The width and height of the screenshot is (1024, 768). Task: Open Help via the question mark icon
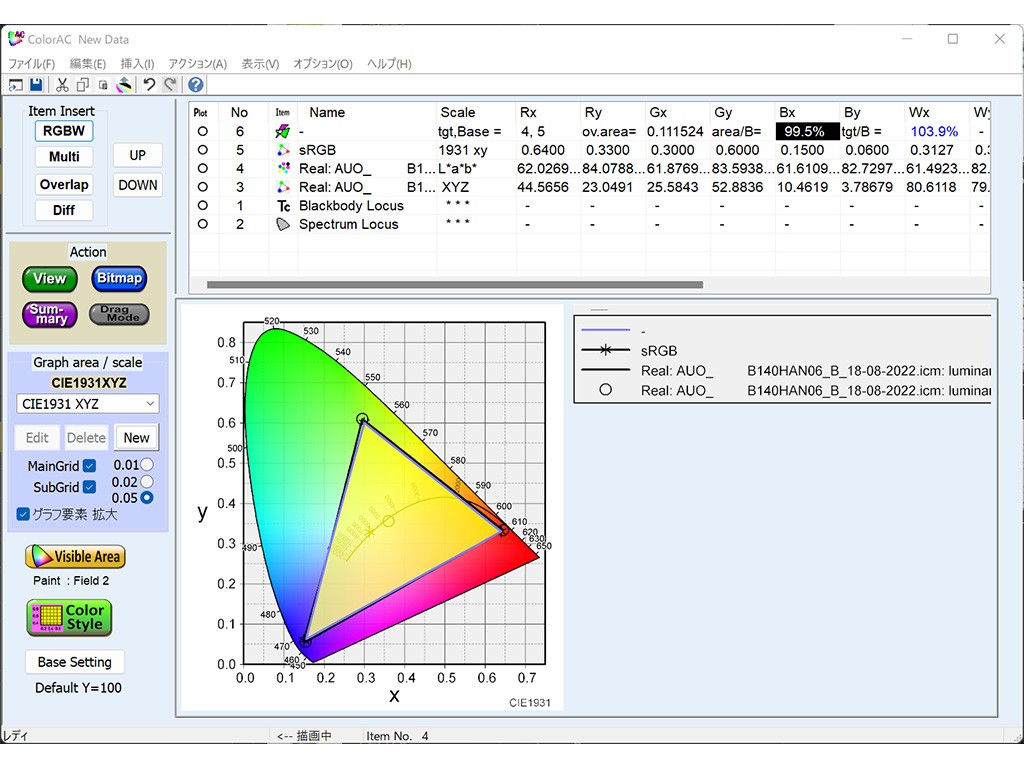[196, 85]
